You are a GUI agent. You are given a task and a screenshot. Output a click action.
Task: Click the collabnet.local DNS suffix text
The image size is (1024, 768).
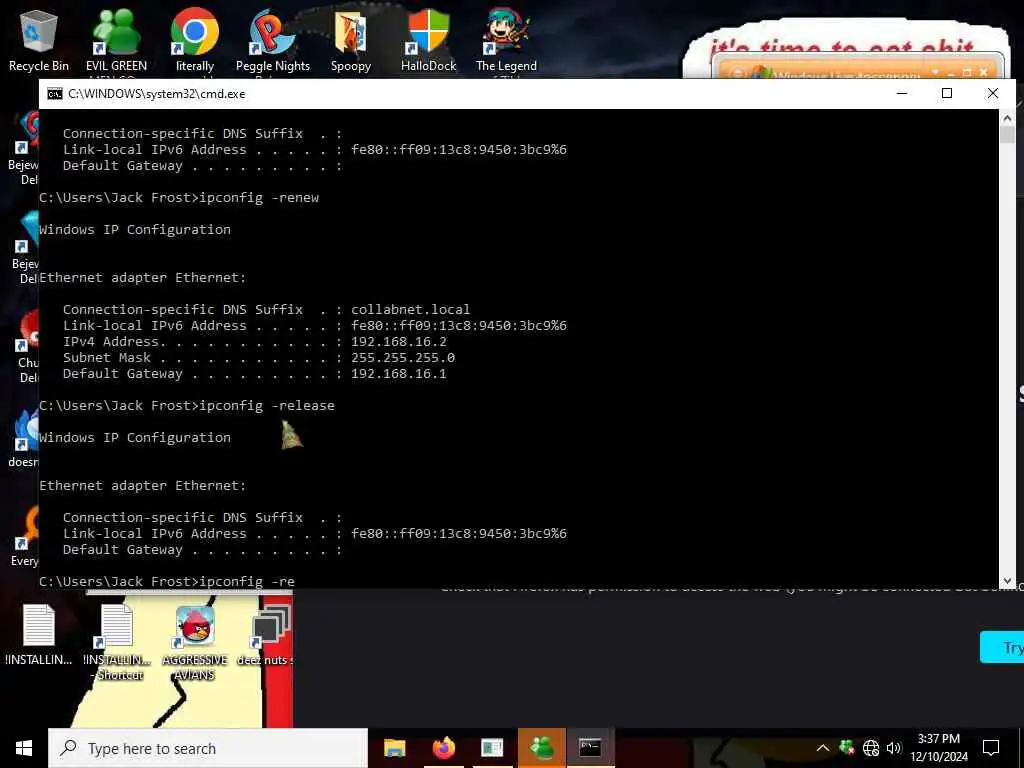pyautogui.click(x=411, y=310)
